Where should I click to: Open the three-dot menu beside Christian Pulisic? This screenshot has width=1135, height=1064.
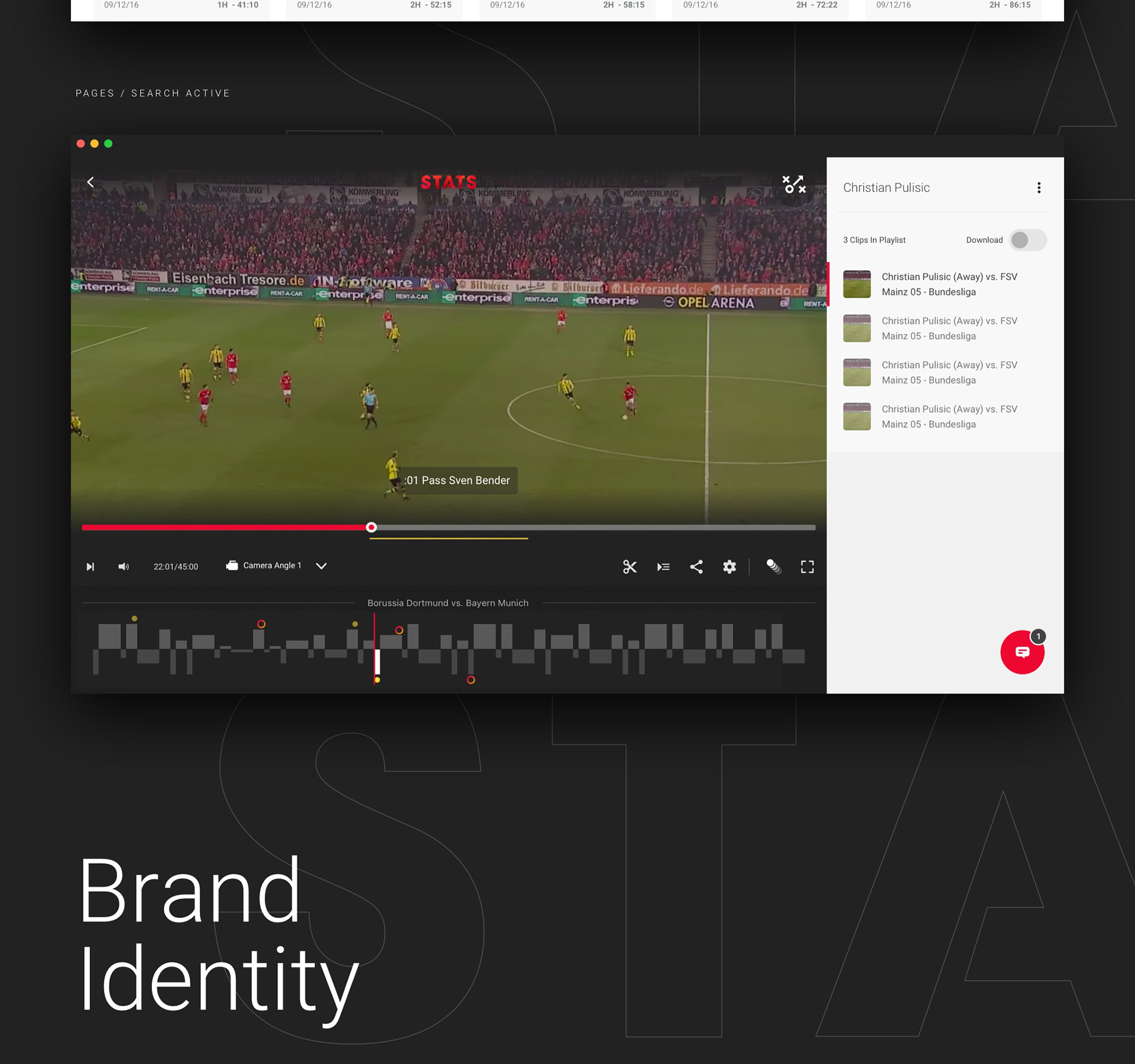[x=1039, y=188]
